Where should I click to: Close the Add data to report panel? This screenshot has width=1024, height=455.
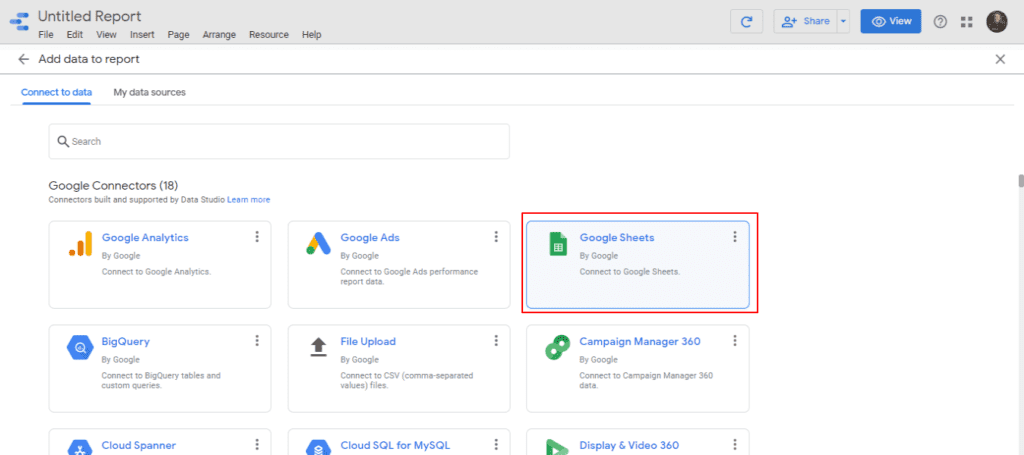coord(1000,59)
